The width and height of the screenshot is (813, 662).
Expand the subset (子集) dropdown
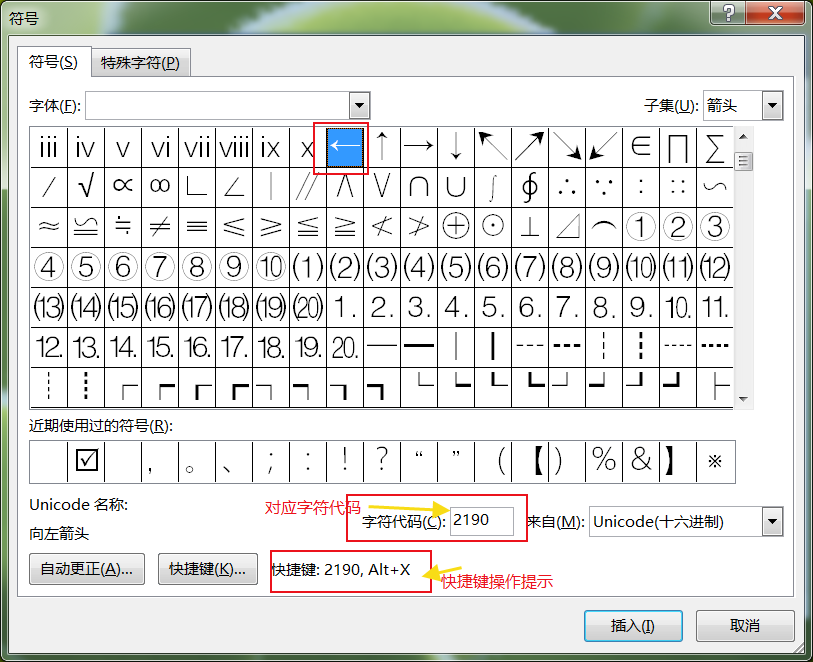click(771, 105)
